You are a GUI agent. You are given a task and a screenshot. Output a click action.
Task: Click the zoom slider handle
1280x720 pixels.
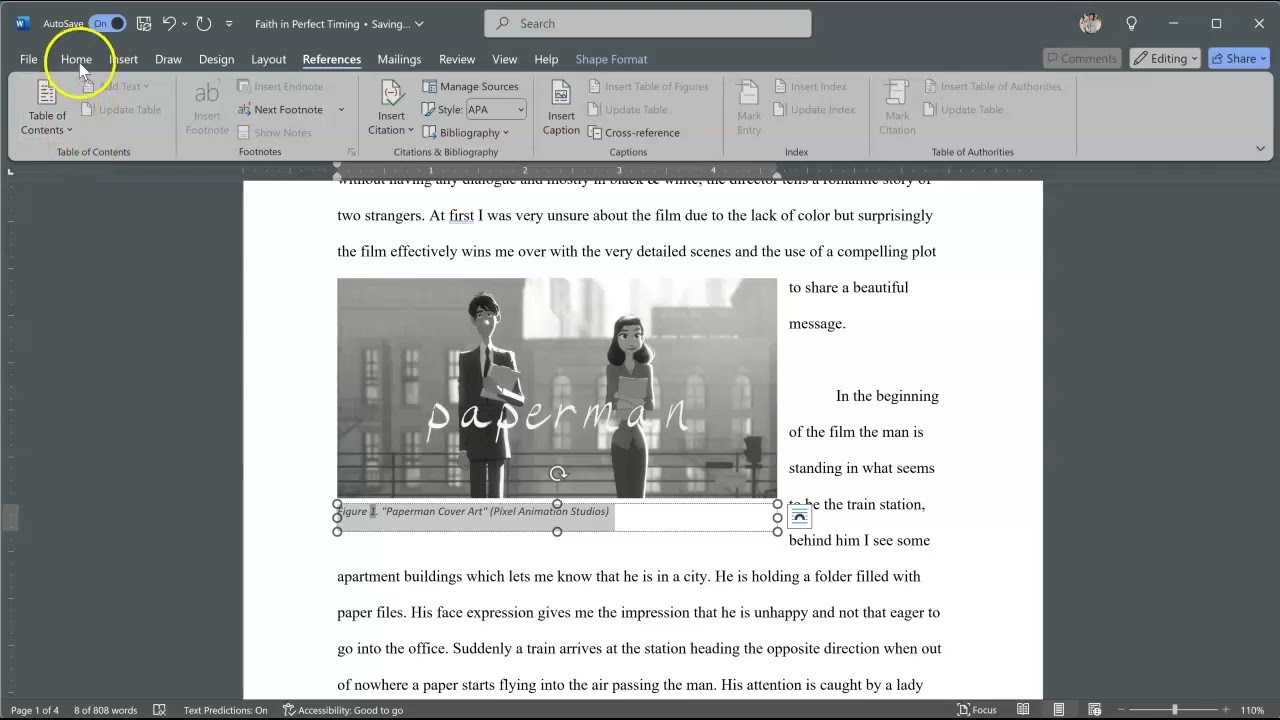click(1175, 710)
